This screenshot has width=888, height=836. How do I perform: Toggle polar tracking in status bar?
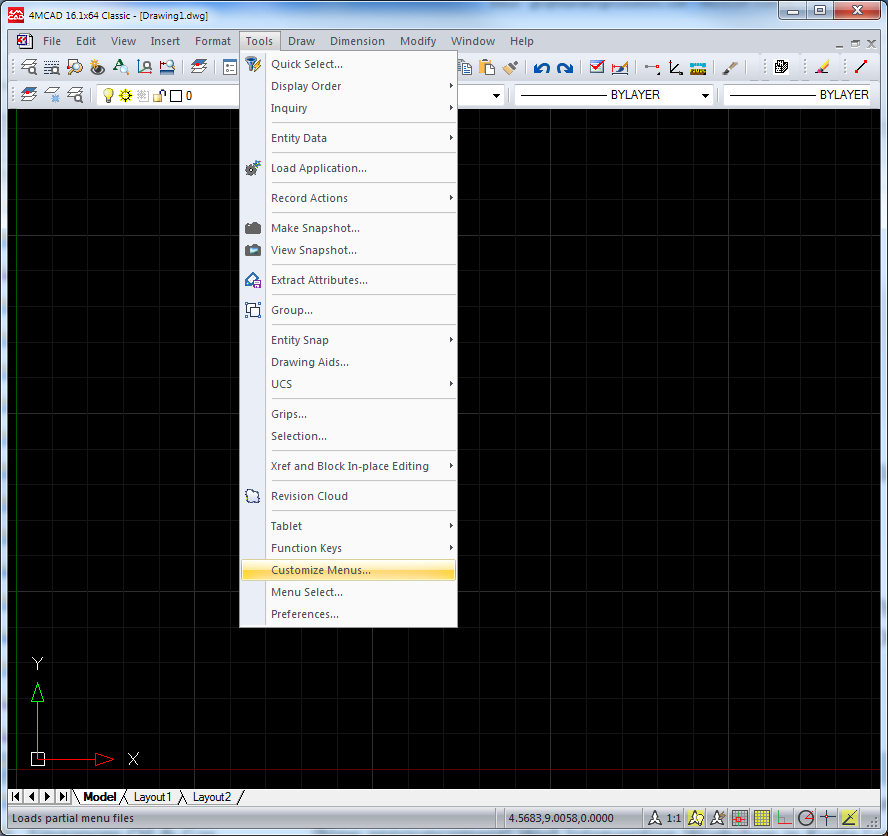806,818
